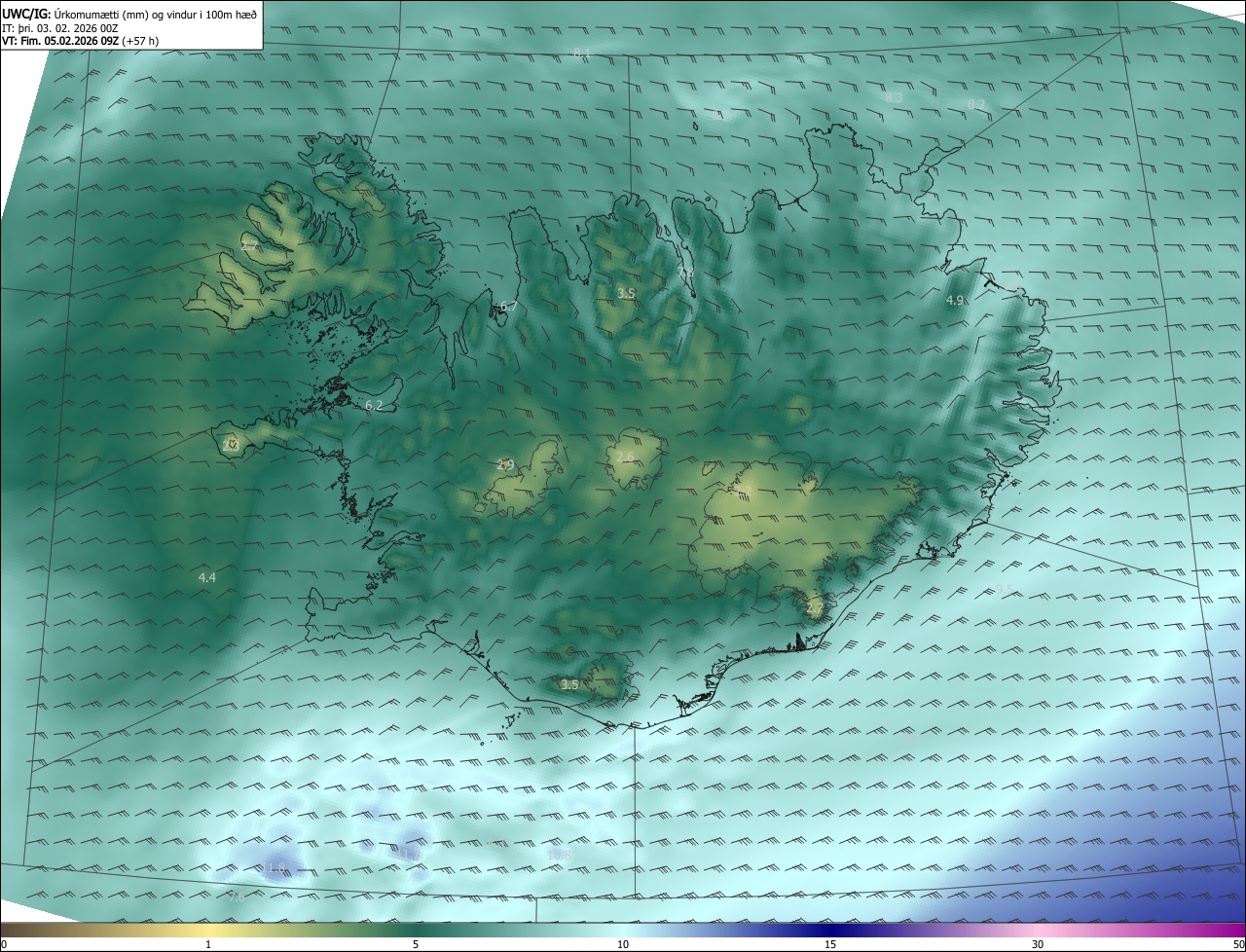Click the 4.9 value in the northeast highlands
The height and width of the screenshot is (952, 1246).
[955, 301]
